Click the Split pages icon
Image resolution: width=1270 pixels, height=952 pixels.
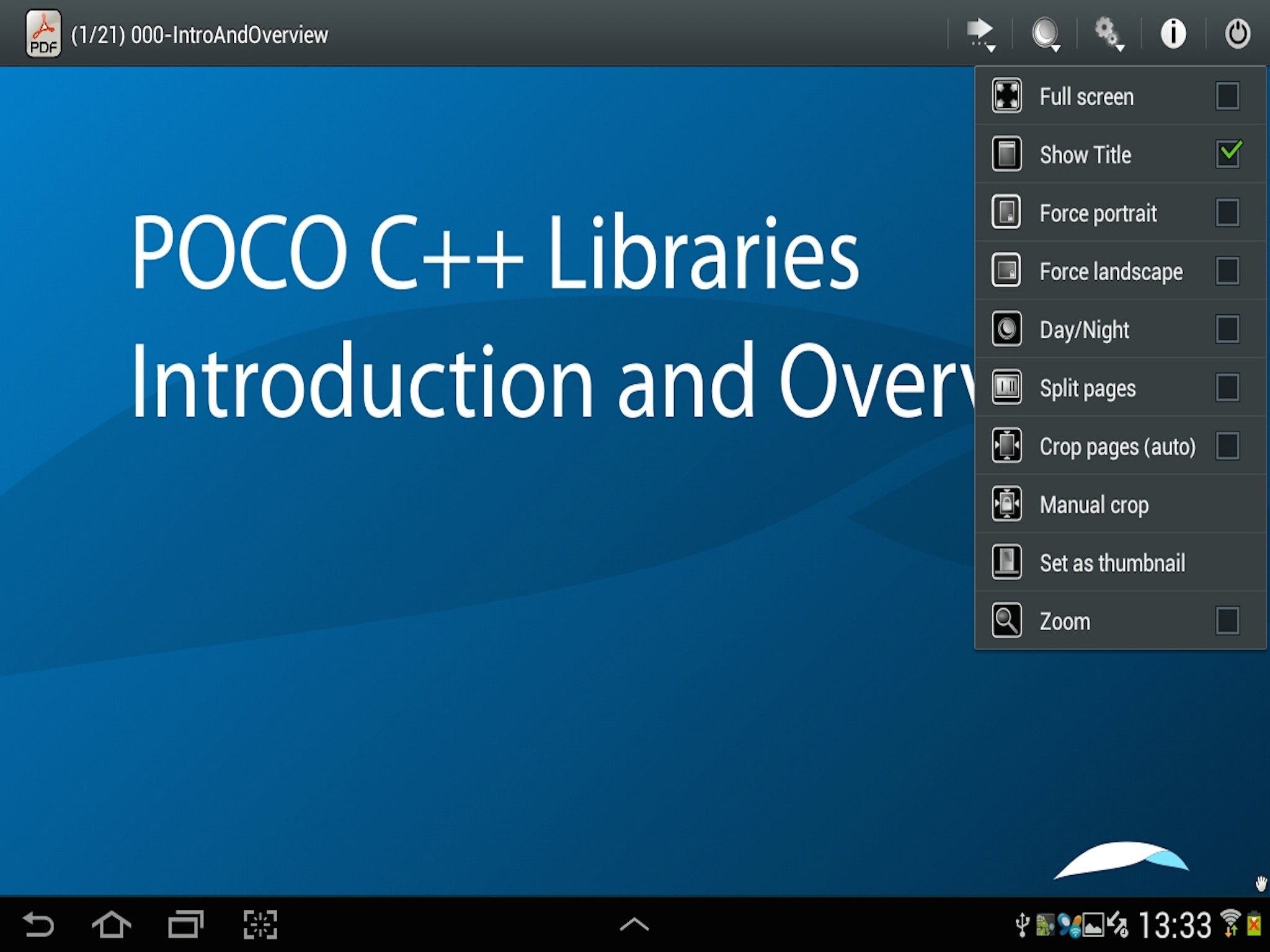(x=1006, y=387)
